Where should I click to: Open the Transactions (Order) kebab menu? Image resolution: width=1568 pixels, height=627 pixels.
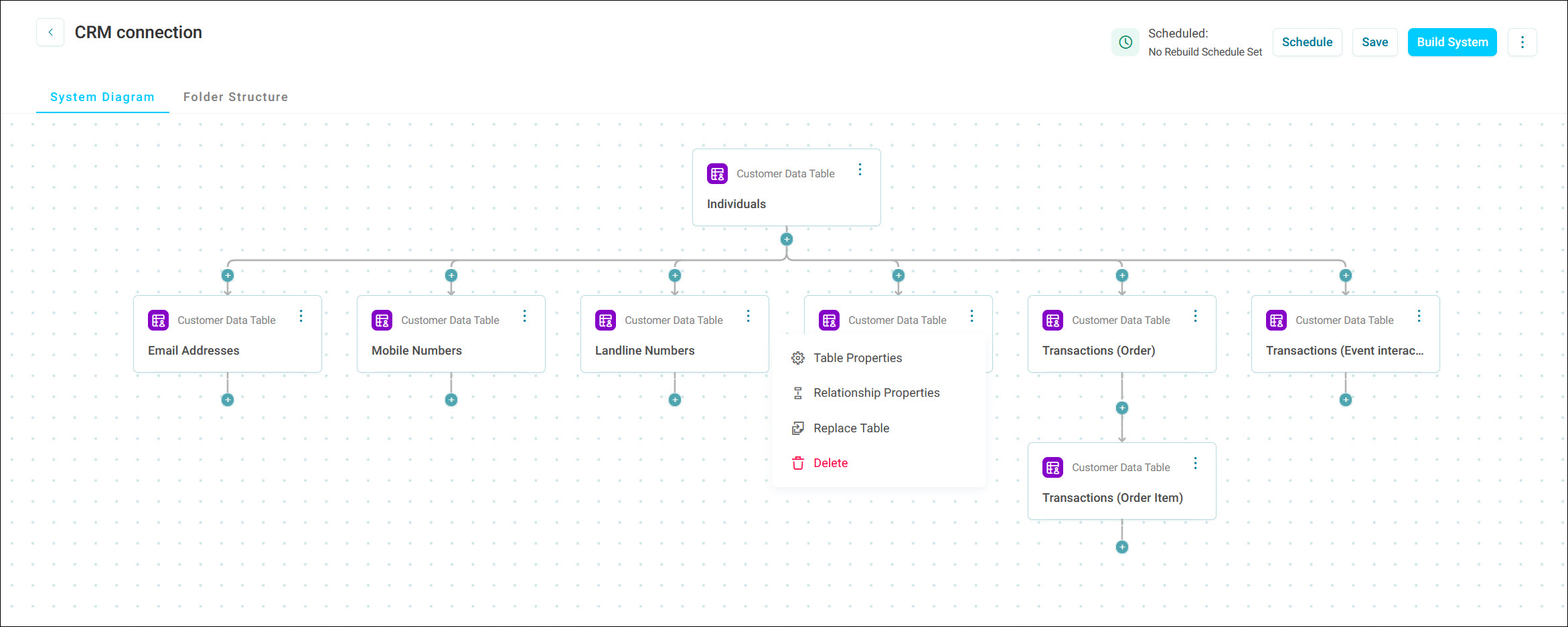1195,316
